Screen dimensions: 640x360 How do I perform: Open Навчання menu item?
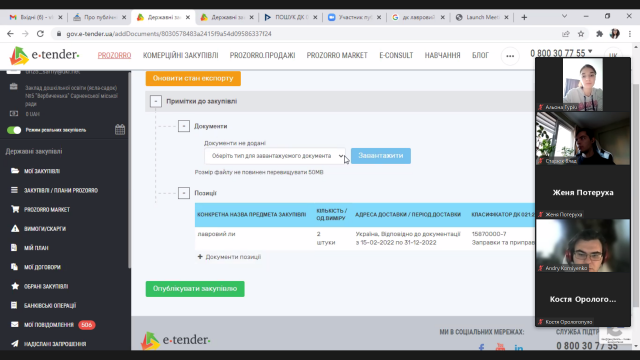[x=442, y=55]
